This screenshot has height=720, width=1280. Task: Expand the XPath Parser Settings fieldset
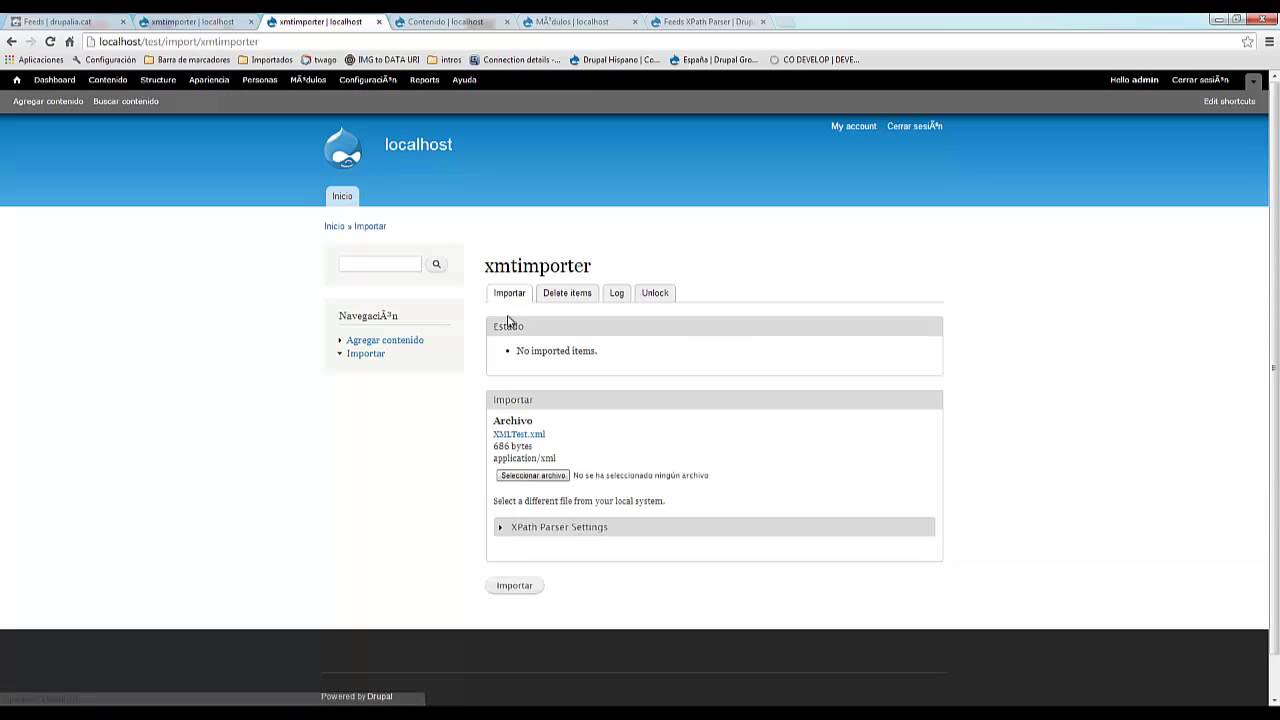(559, 527)
